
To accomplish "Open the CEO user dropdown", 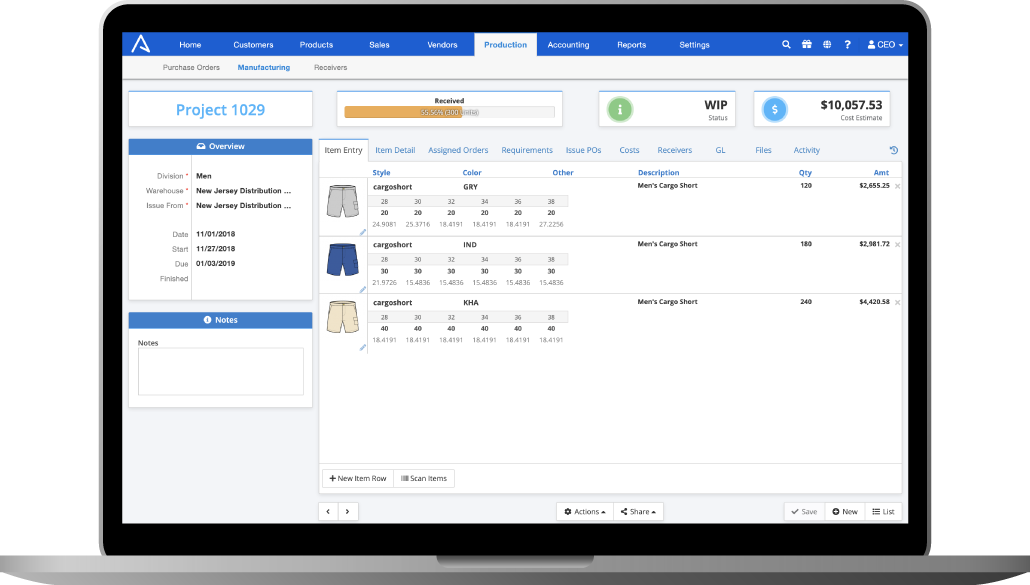I will (x=884, y=44).
